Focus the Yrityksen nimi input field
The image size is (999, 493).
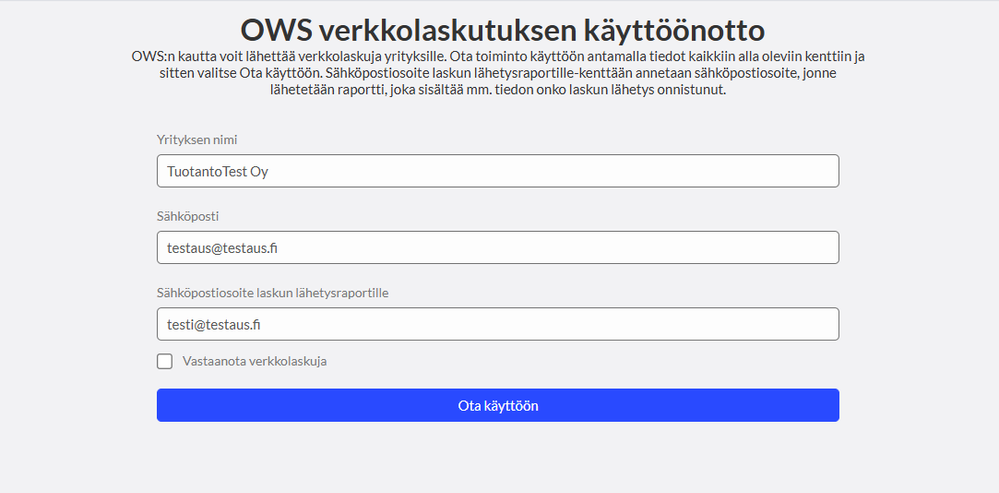tap(498, 171)
